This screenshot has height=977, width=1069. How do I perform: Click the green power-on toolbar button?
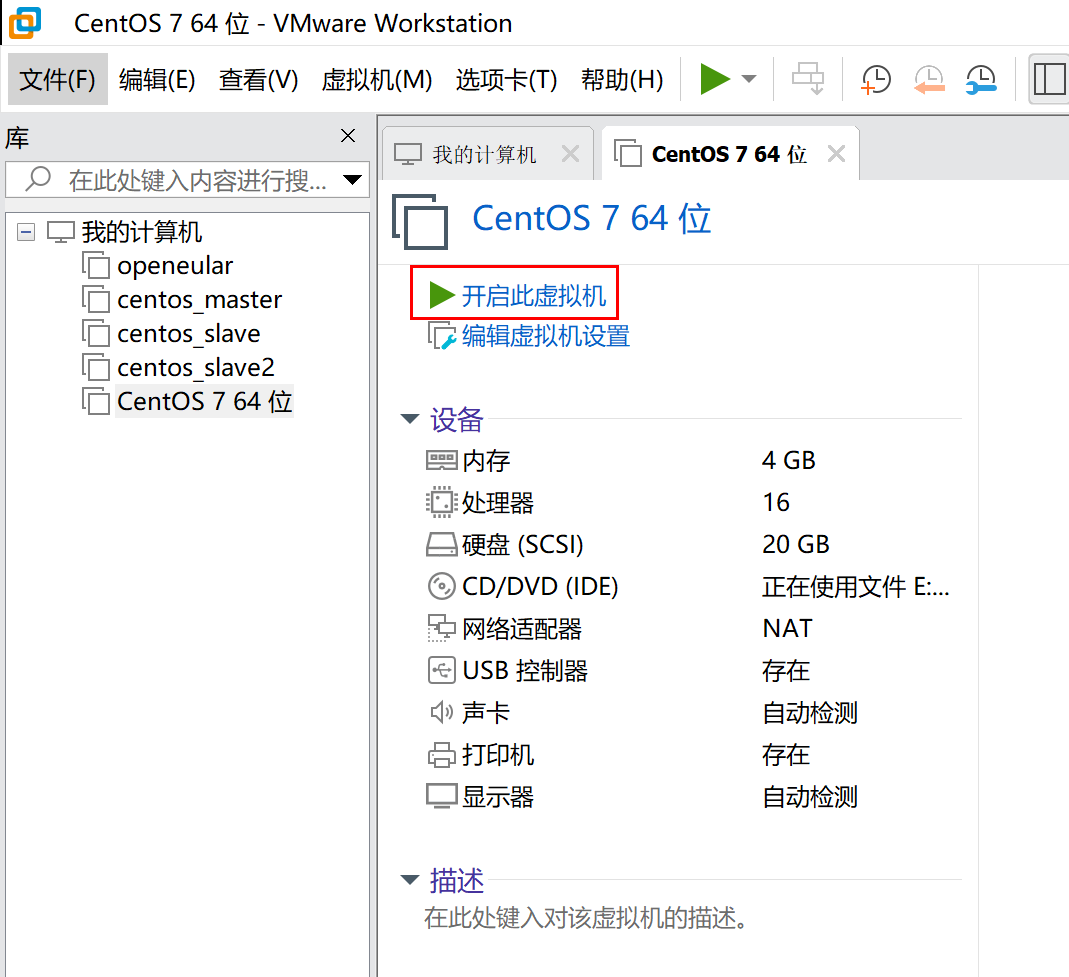click(x=714, y=79)
